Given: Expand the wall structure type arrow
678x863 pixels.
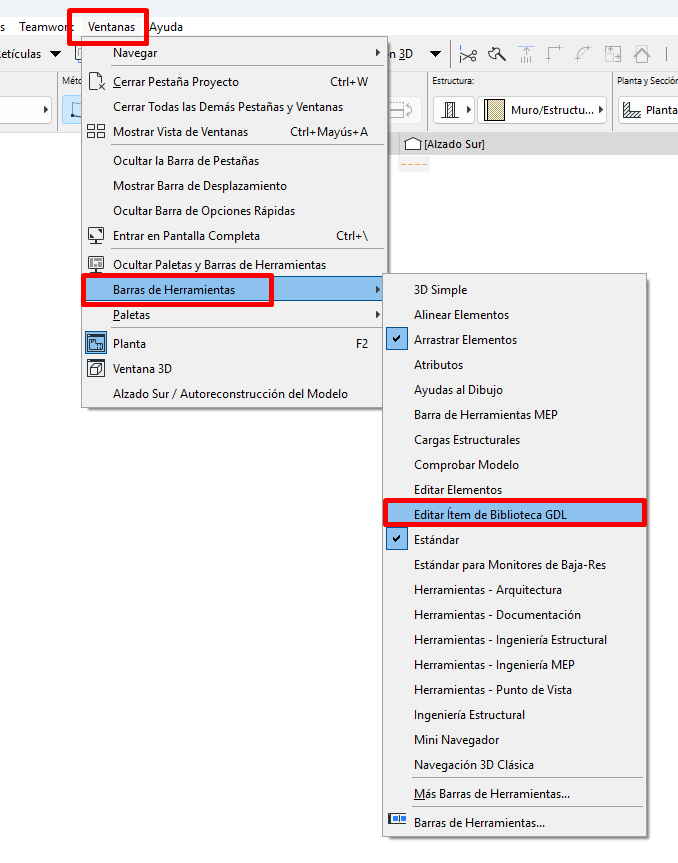Looking at the screenshot, I should pyautogui.click(x=468, y=110).
